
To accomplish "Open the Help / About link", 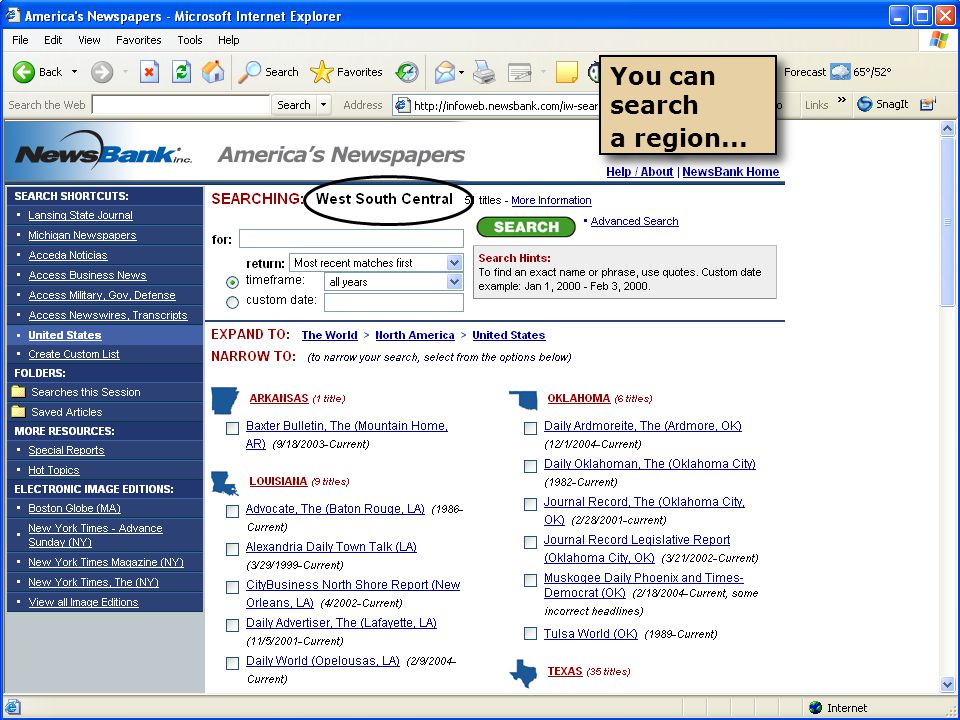I will [639, 172].
